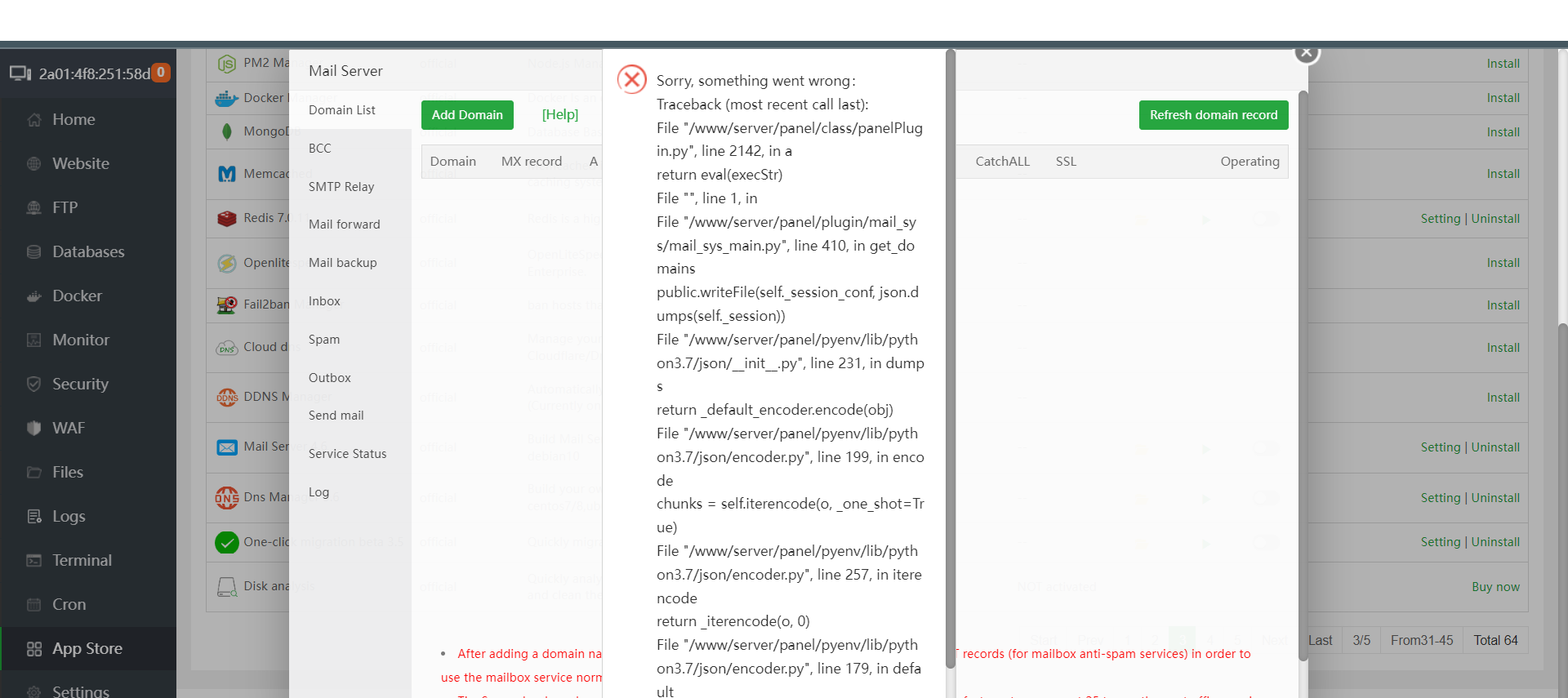
Task: Open the Databases sidebar icon
Action: (x=34, y=252)
